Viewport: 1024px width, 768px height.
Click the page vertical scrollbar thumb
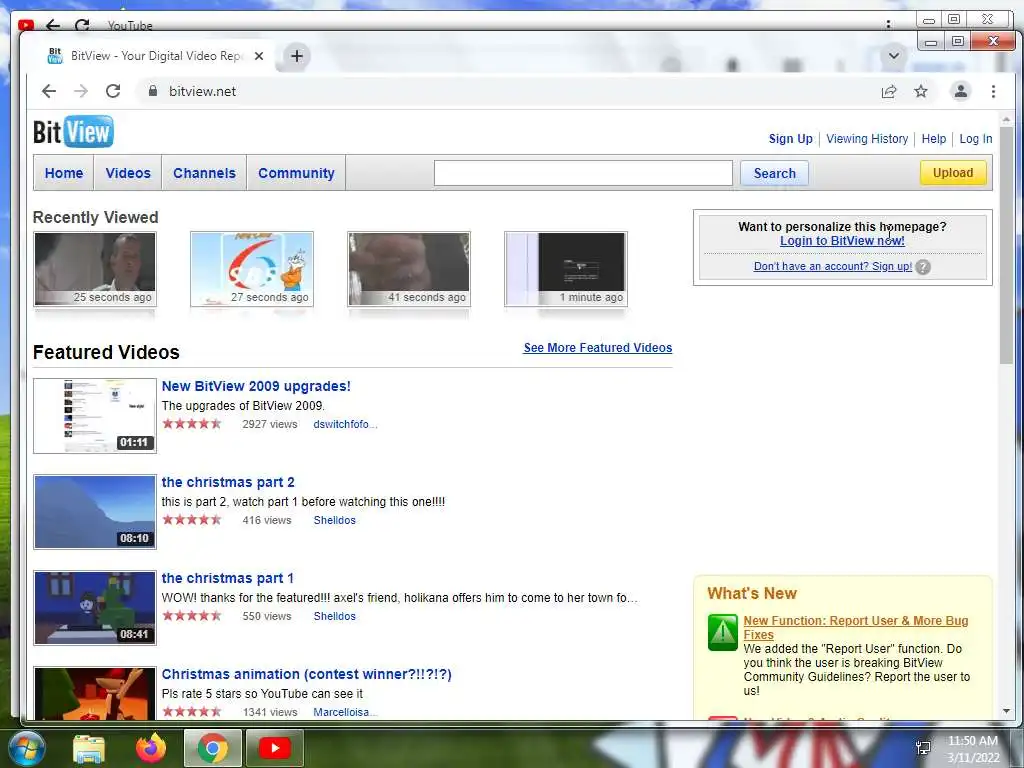pos(1006,245)
